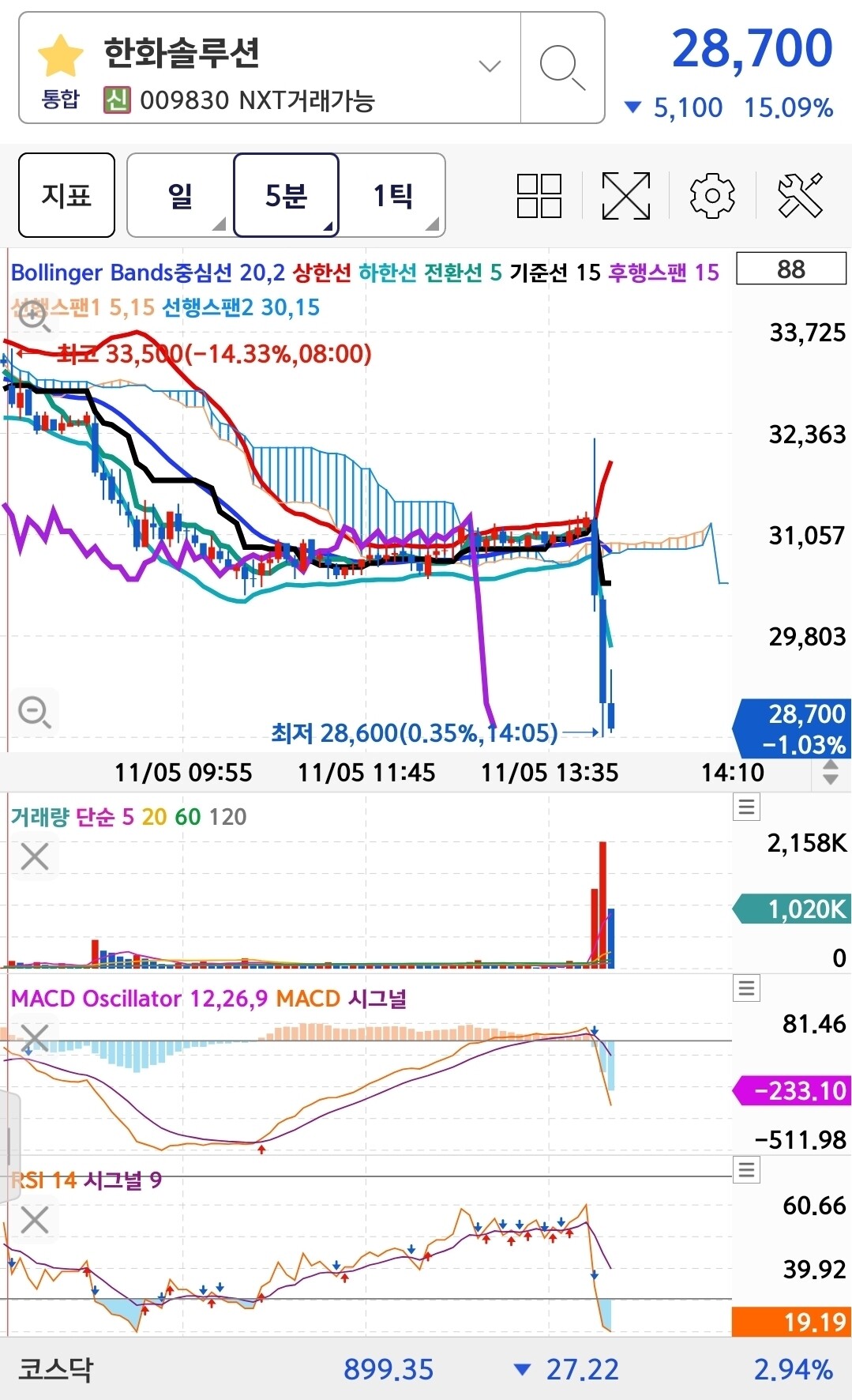Click the Bollinger Bands중심선 20,2 legend label

point(148,273)
